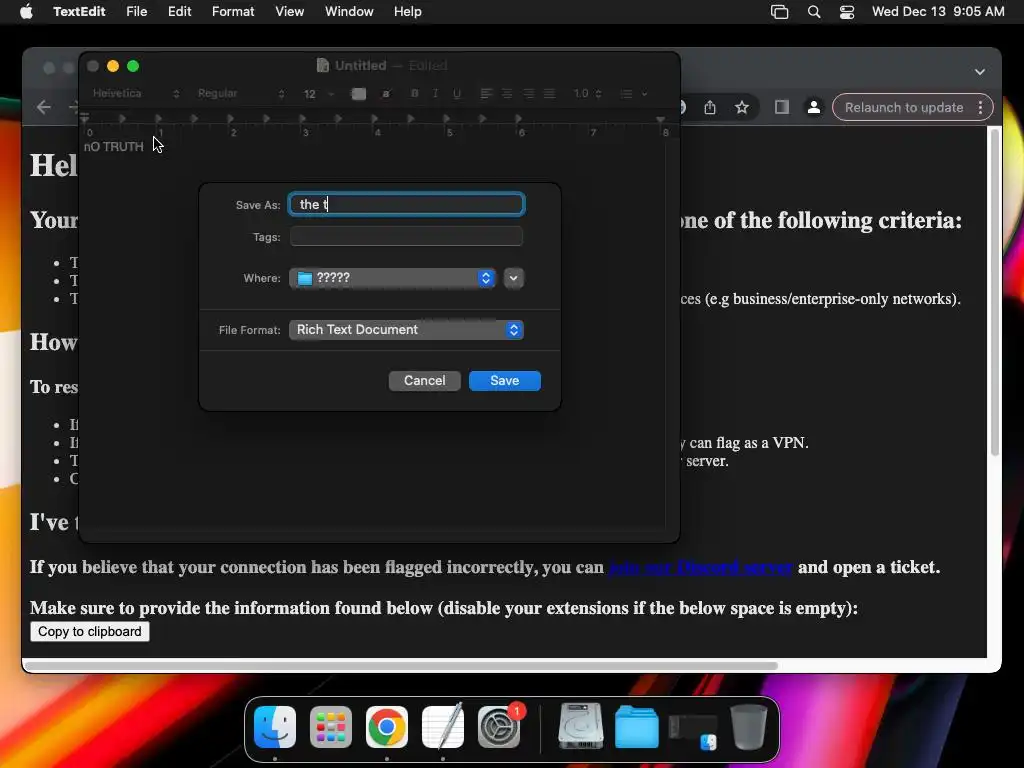Image resolution: width=1024 pixels, height=768 pixels.
Task: Open the browser profile icon
Action: [814, 107]
